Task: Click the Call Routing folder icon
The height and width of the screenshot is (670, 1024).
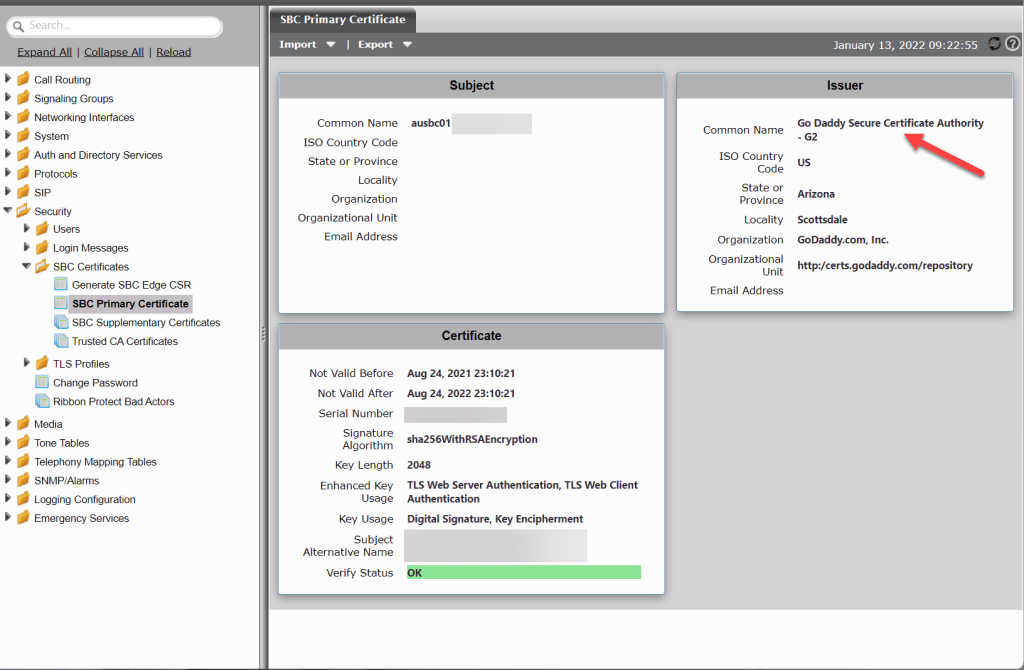Action: 23,79
